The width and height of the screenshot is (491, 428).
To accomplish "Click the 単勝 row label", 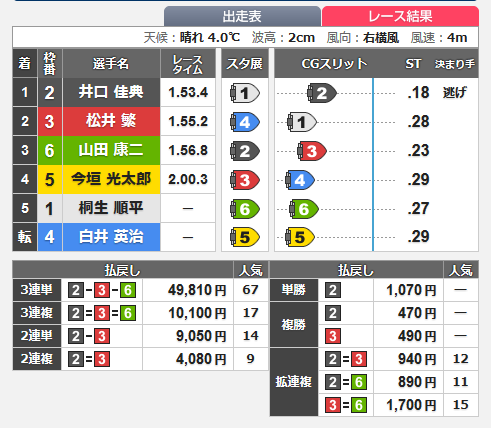I will point(294,290).
